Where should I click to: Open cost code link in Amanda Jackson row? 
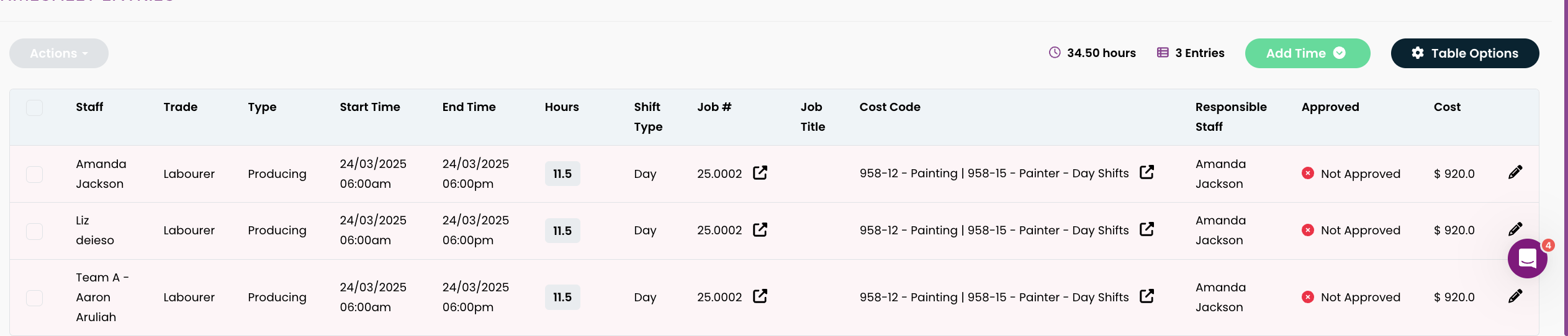pos(1147,172)
